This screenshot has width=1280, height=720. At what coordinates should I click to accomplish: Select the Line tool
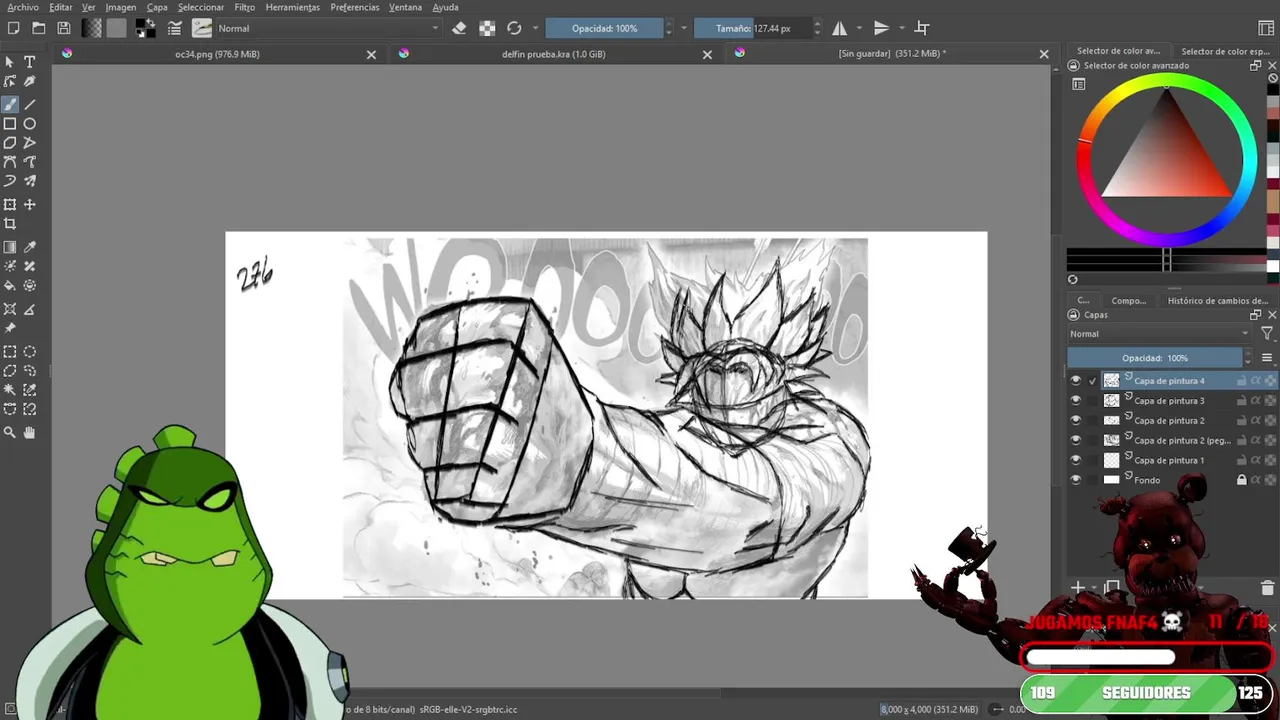pyautogui.click(x=30, y=104)
